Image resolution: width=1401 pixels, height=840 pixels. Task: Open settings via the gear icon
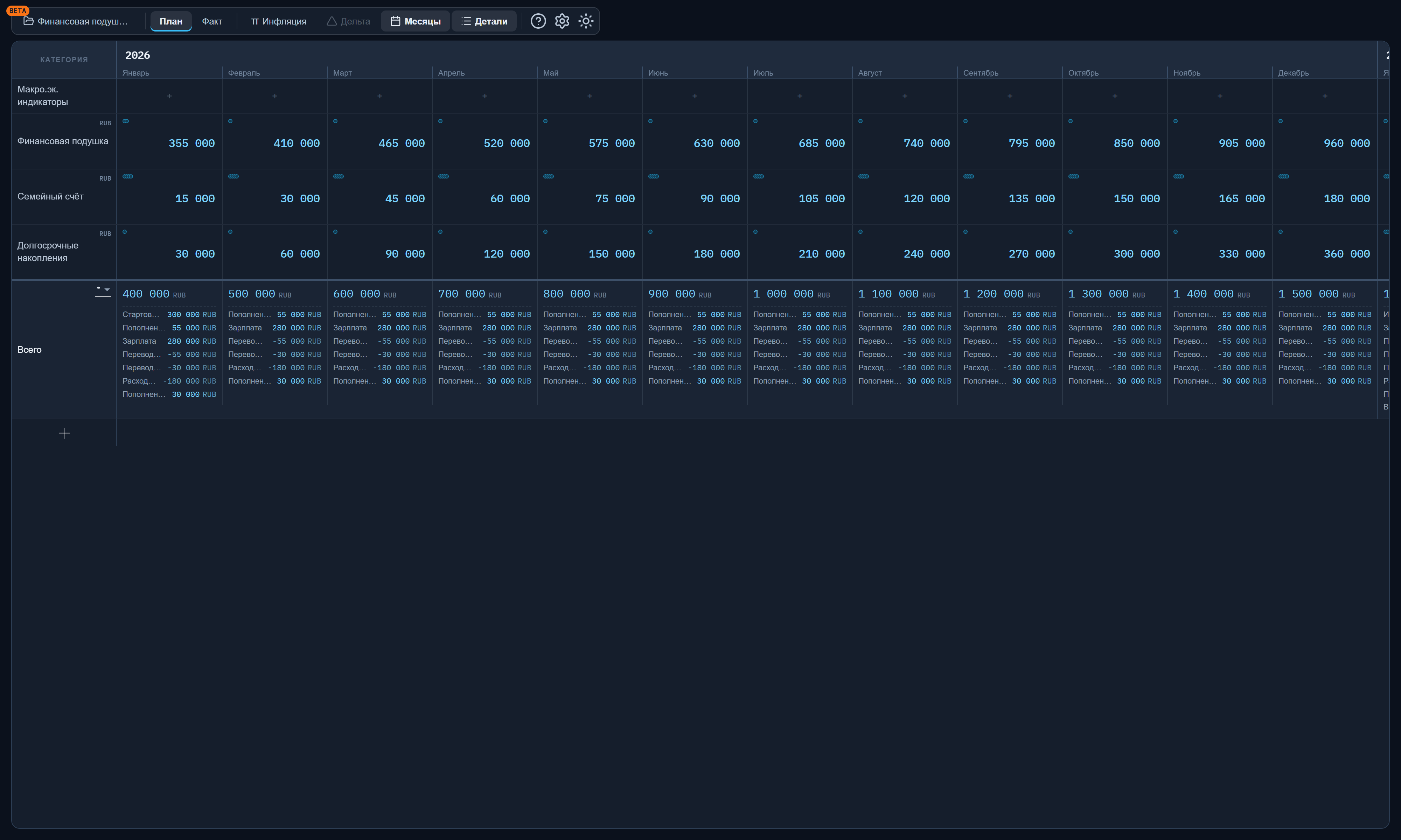pos(562,21)
